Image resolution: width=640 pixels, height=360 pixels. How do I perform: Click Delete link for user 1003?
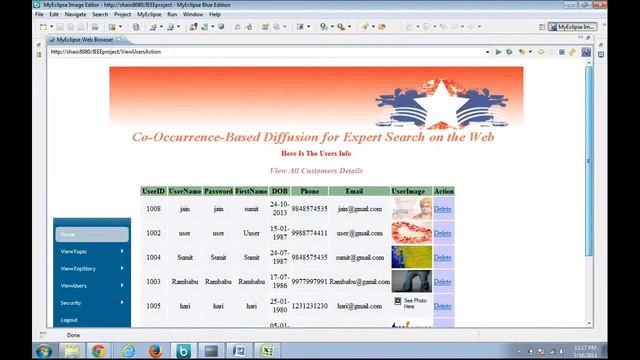[x=442, y=282]
